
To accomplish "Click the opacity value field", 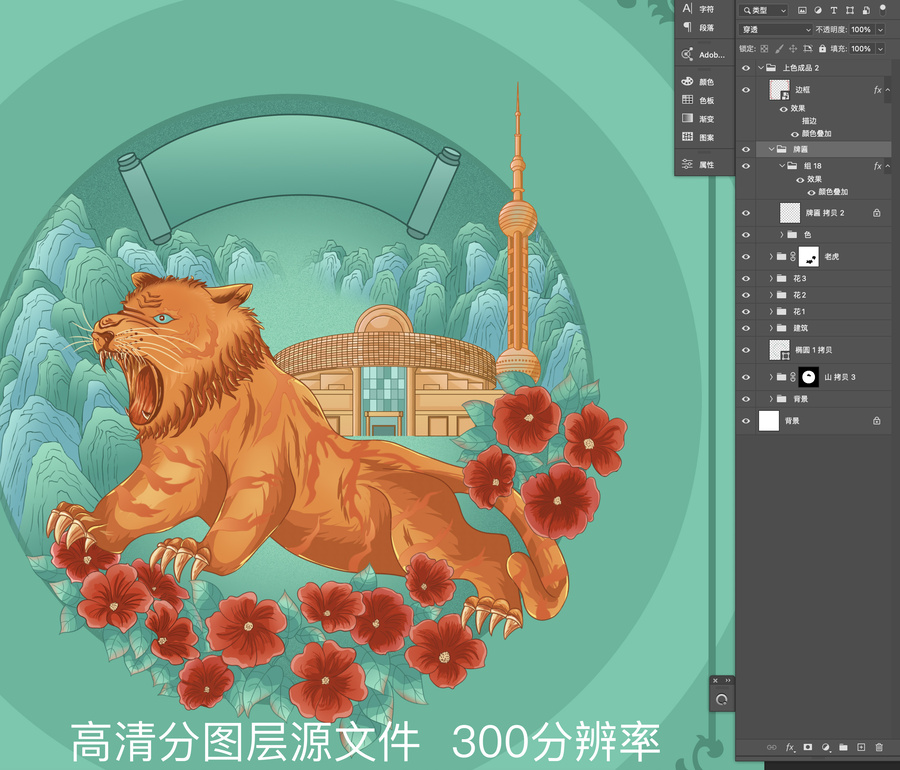I will point(861,29).
